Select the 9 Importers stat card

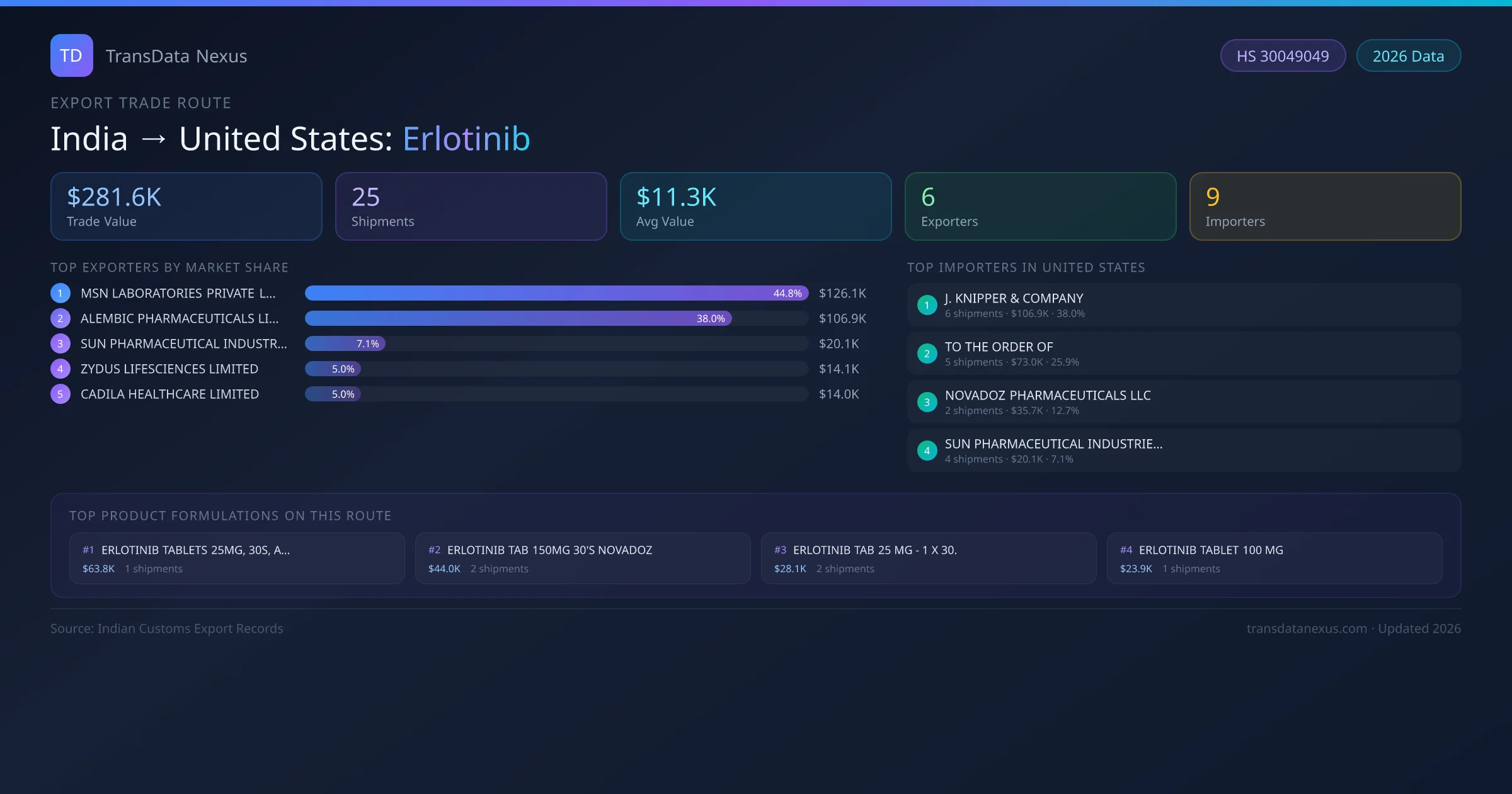click(1325, 207)
